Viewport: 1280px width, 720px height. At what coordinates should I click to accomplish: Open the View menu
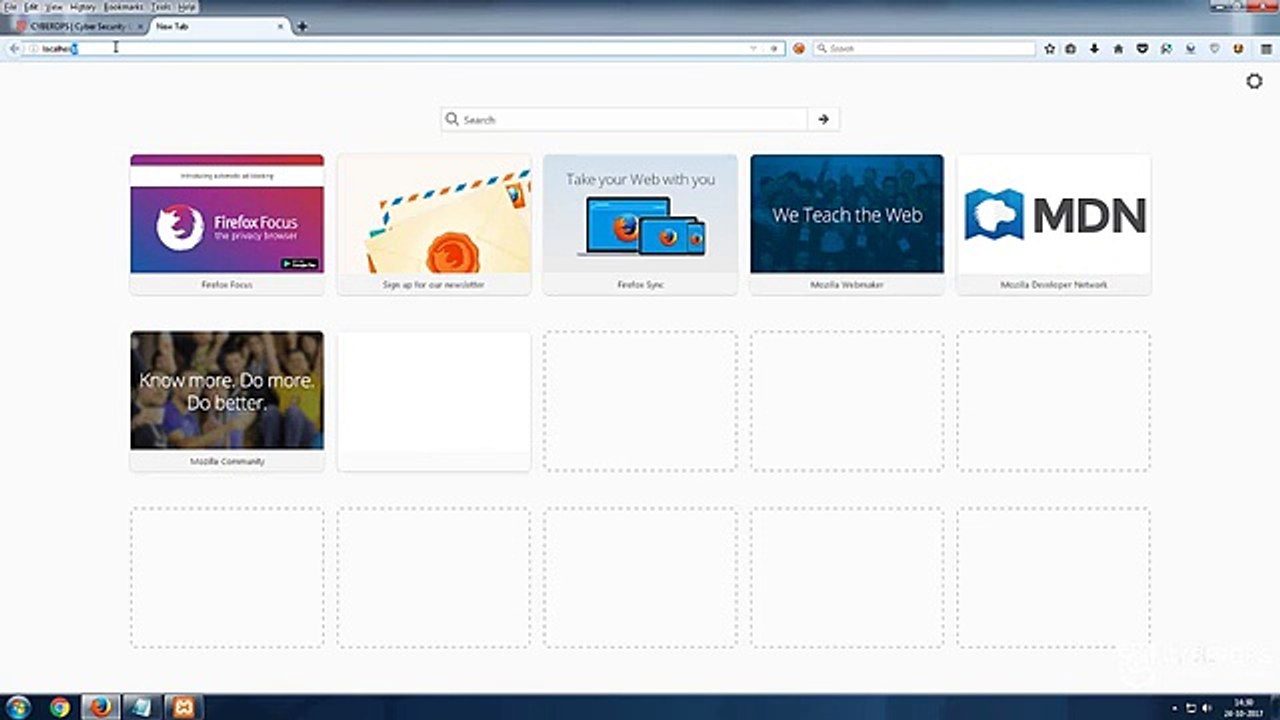56,7
